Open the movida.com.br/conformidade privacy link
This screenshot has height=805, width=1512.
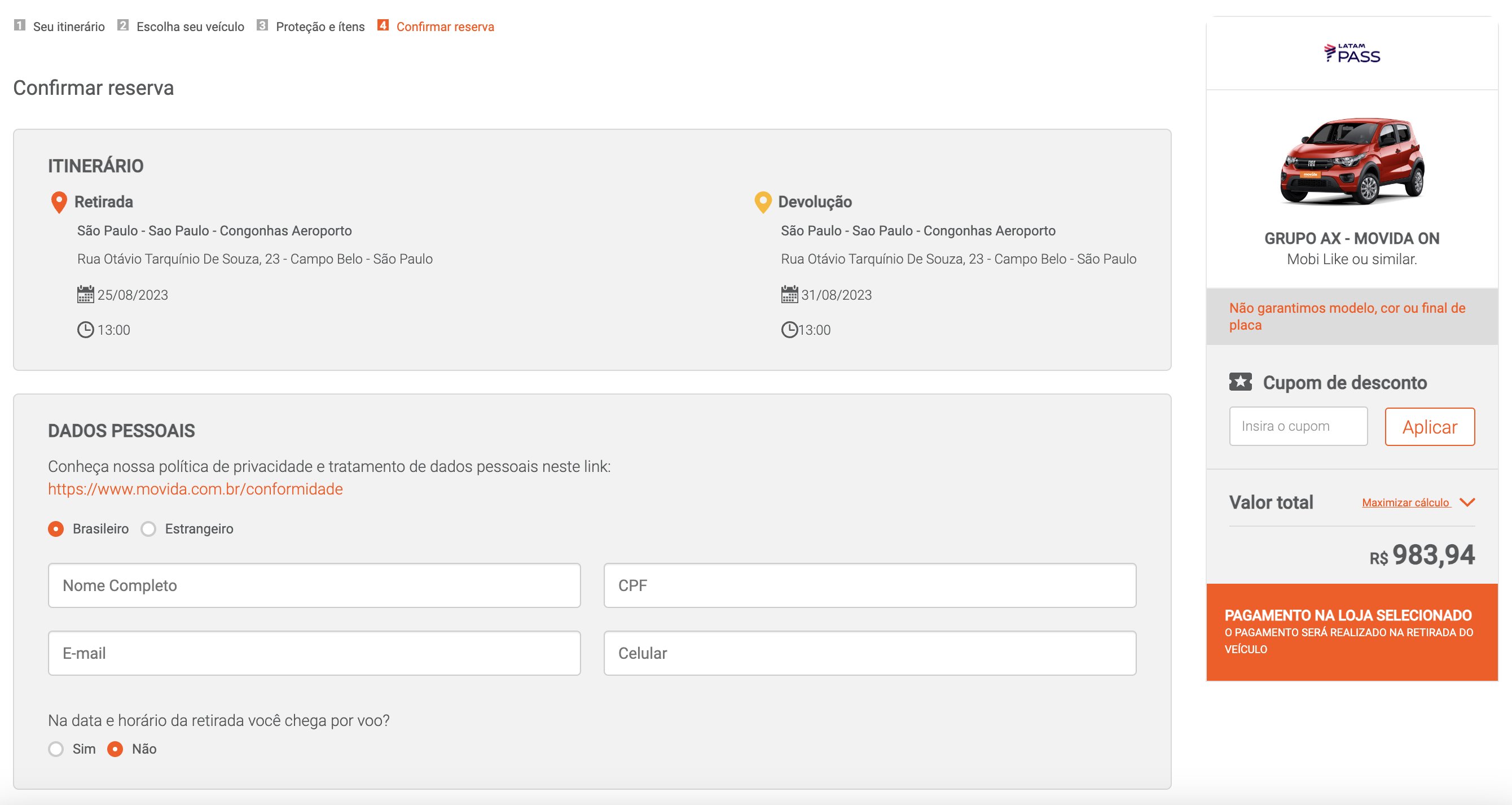195,489
